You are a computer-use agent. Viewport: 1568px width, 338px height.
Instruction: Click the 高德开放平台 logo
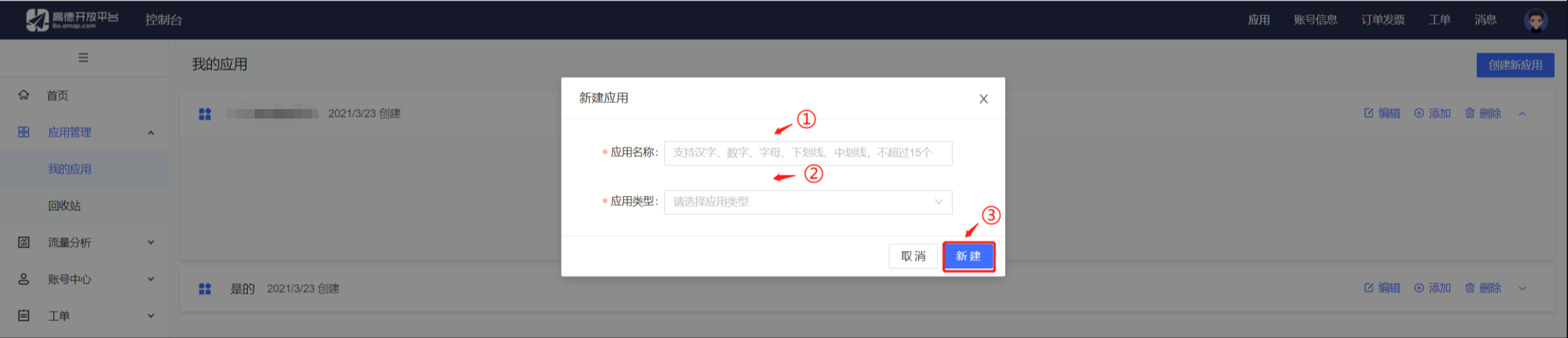[72, 20]
